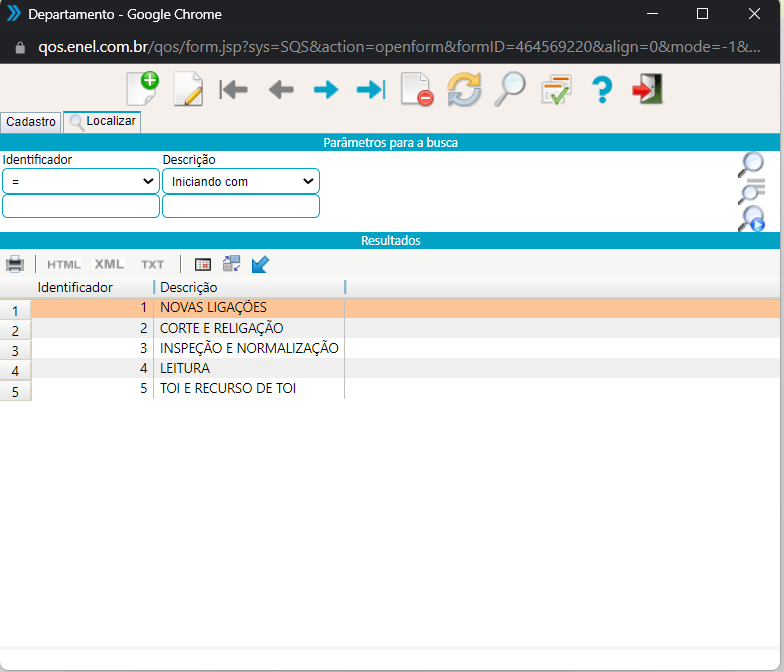
Task: Click the red exit door icon
Action: 647,90
